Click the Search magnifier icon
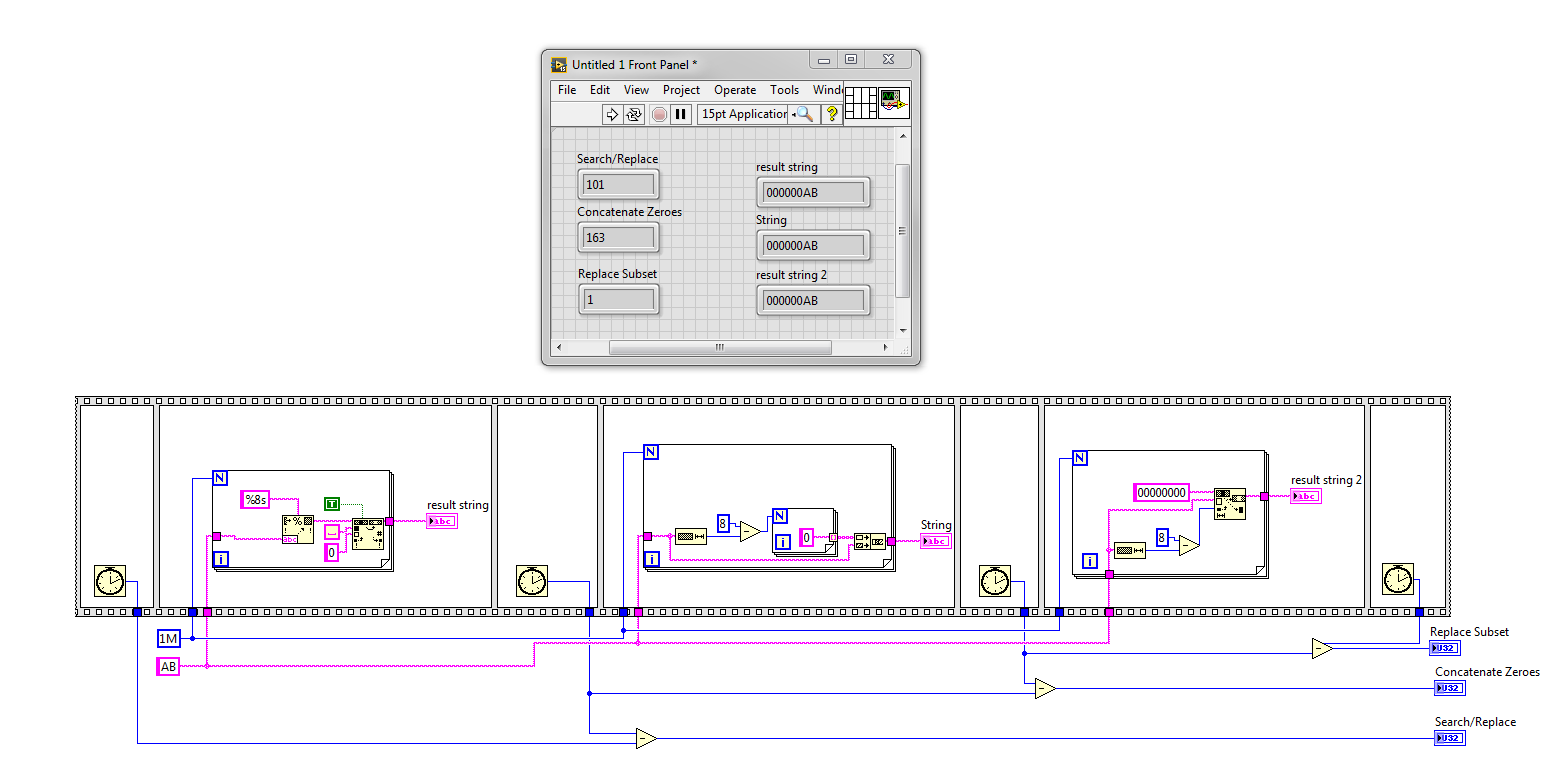Screen dimensions: 1567x764 [x=804, y=114]
